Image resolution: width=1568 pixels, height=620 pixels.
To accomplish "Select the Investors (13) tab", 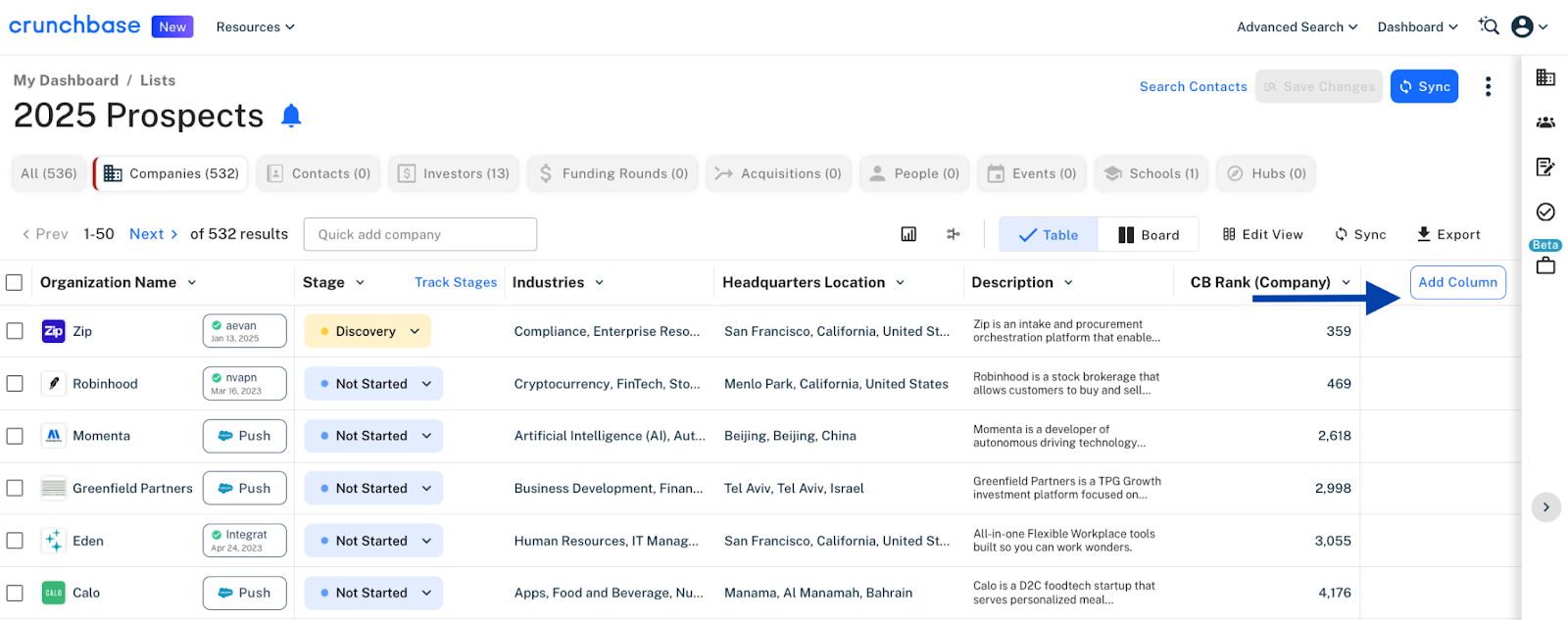I will 454,173.
